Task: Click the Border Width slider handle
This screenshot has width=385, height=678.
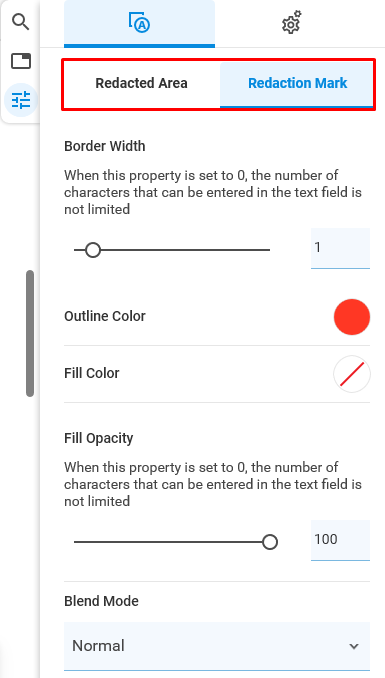Action: click(x=93, y=250)
